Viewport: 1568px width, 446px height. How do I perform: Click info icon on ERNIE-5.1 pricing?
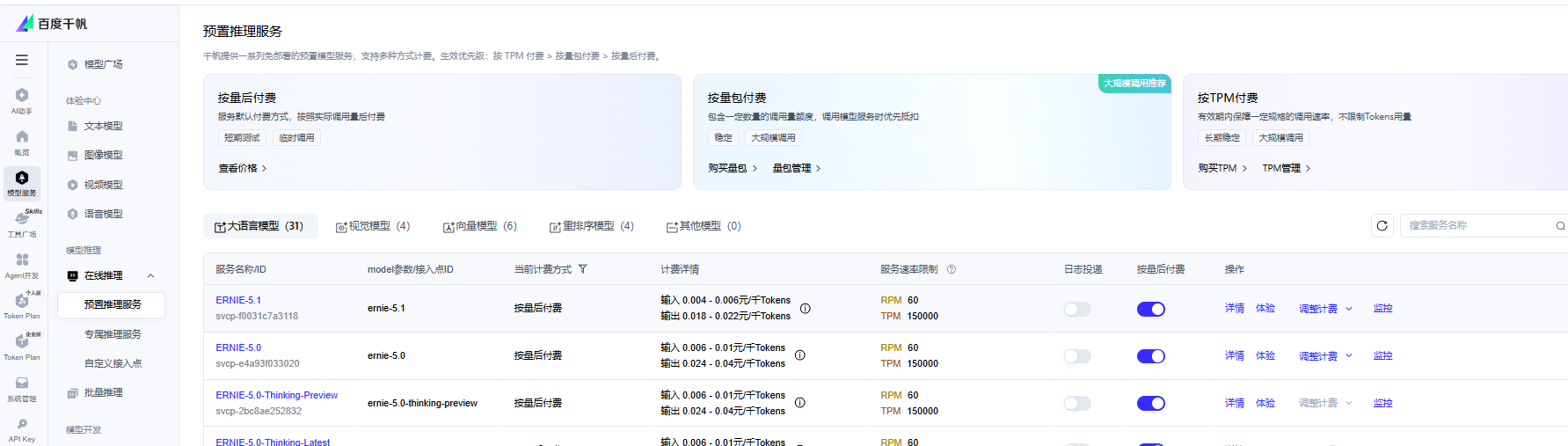[x=806, y=309]
